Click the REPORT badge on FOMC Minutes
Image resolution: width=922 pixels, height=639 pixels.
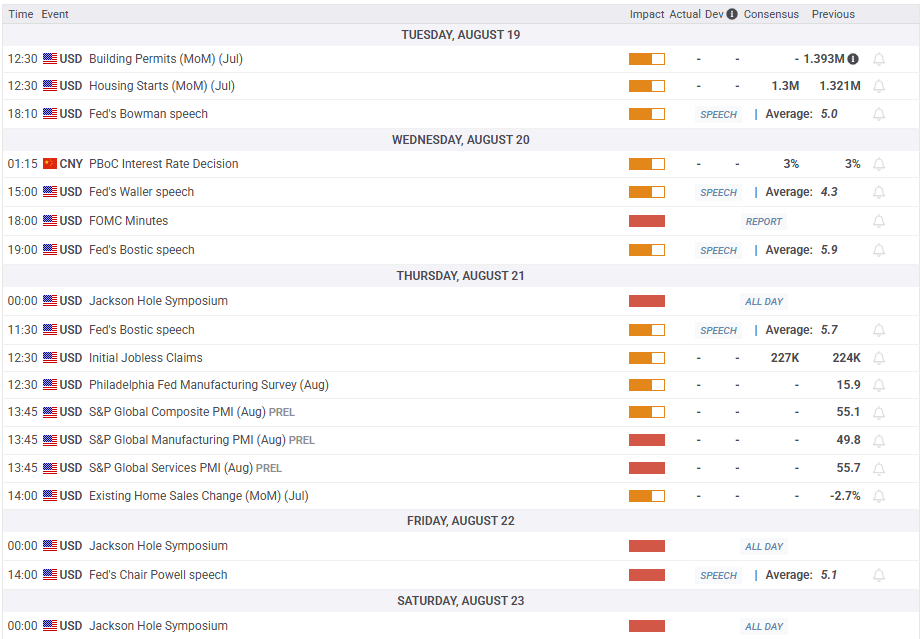(x=763, y=222)
